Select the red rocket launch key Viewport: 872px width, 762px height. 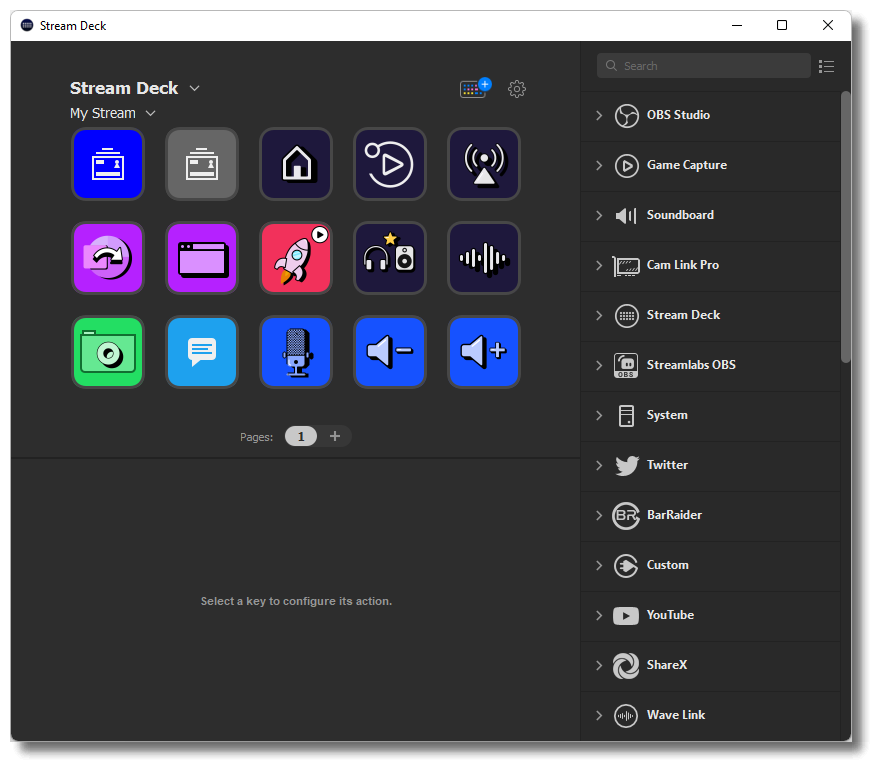296,258
